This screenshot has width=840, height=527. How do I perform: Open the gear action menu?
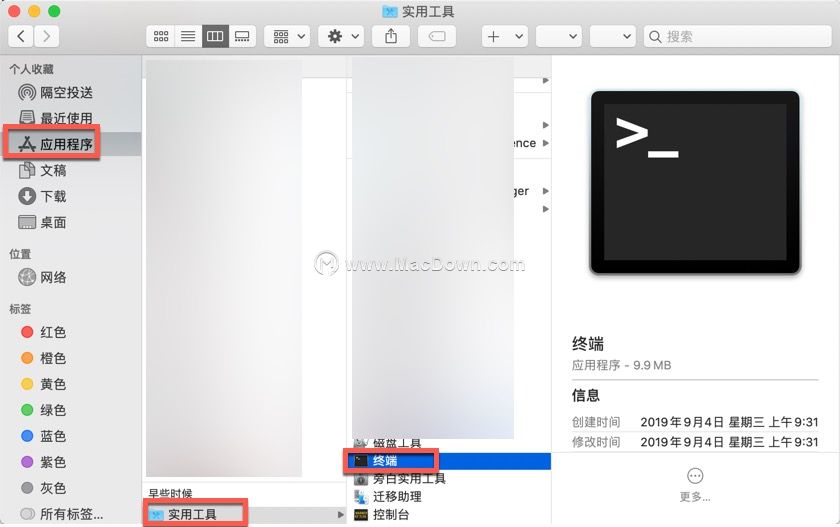[x=342, y=36]
